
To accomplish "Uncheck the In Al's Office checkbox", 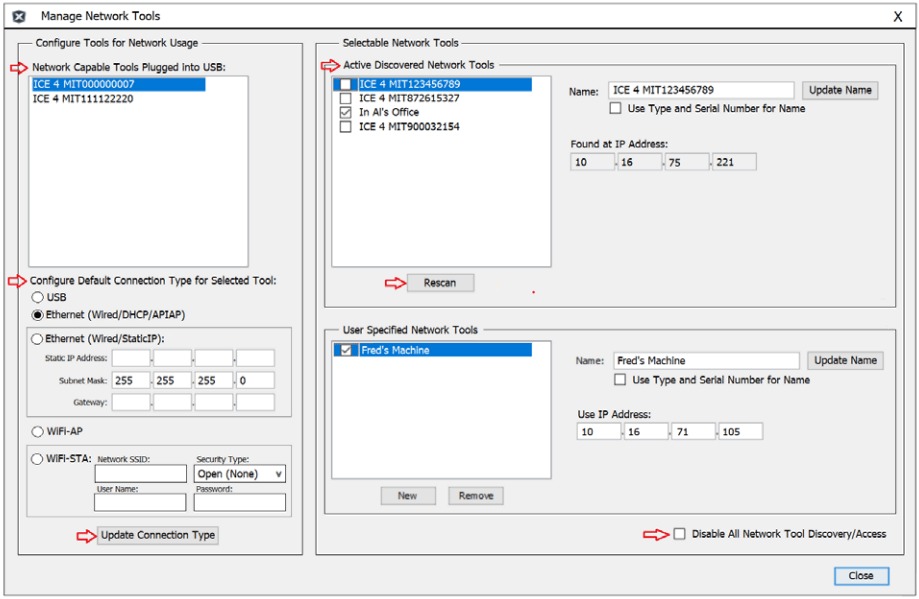I will pyautogui.click(x=346, y=112).
